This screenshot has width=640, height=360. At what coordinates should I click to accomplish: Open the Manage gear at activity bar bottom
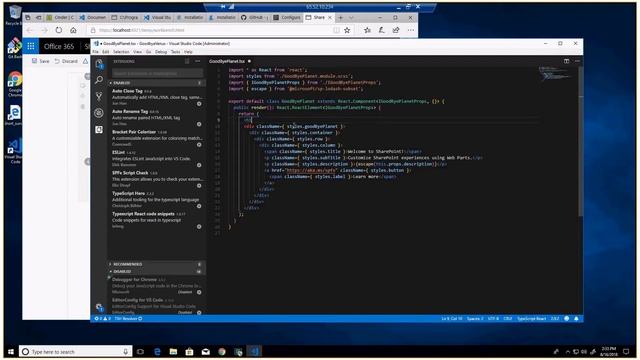pos(99,307)
